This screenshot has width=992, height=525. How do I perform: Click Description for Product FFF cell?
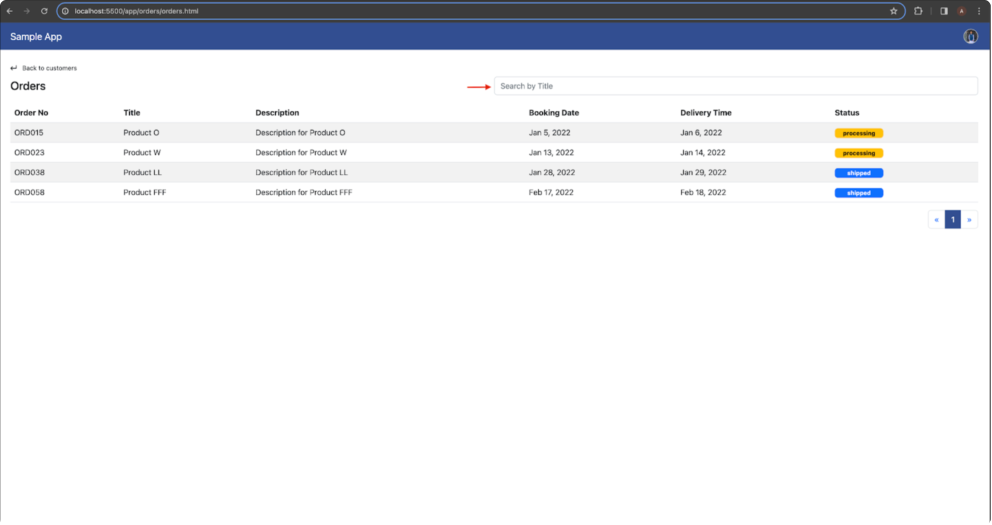pos(304,192)
